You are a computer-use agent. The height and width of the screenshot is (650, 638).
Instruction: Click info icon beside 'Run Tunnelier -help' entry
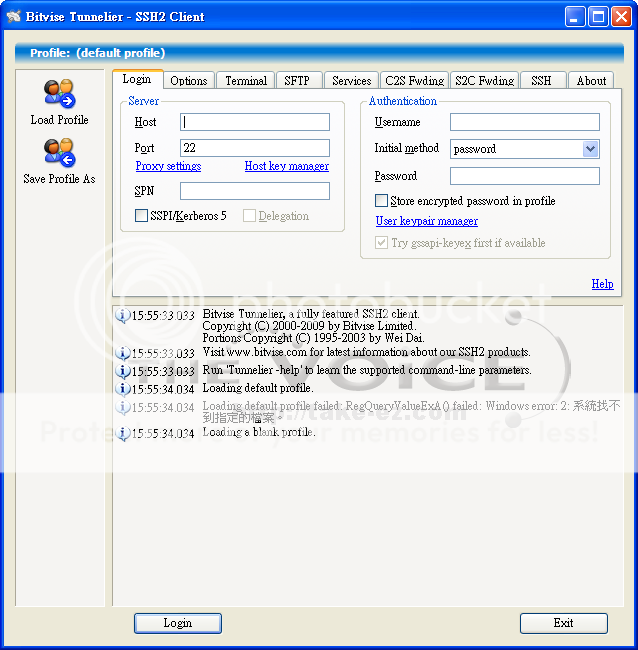coord(122,371)
